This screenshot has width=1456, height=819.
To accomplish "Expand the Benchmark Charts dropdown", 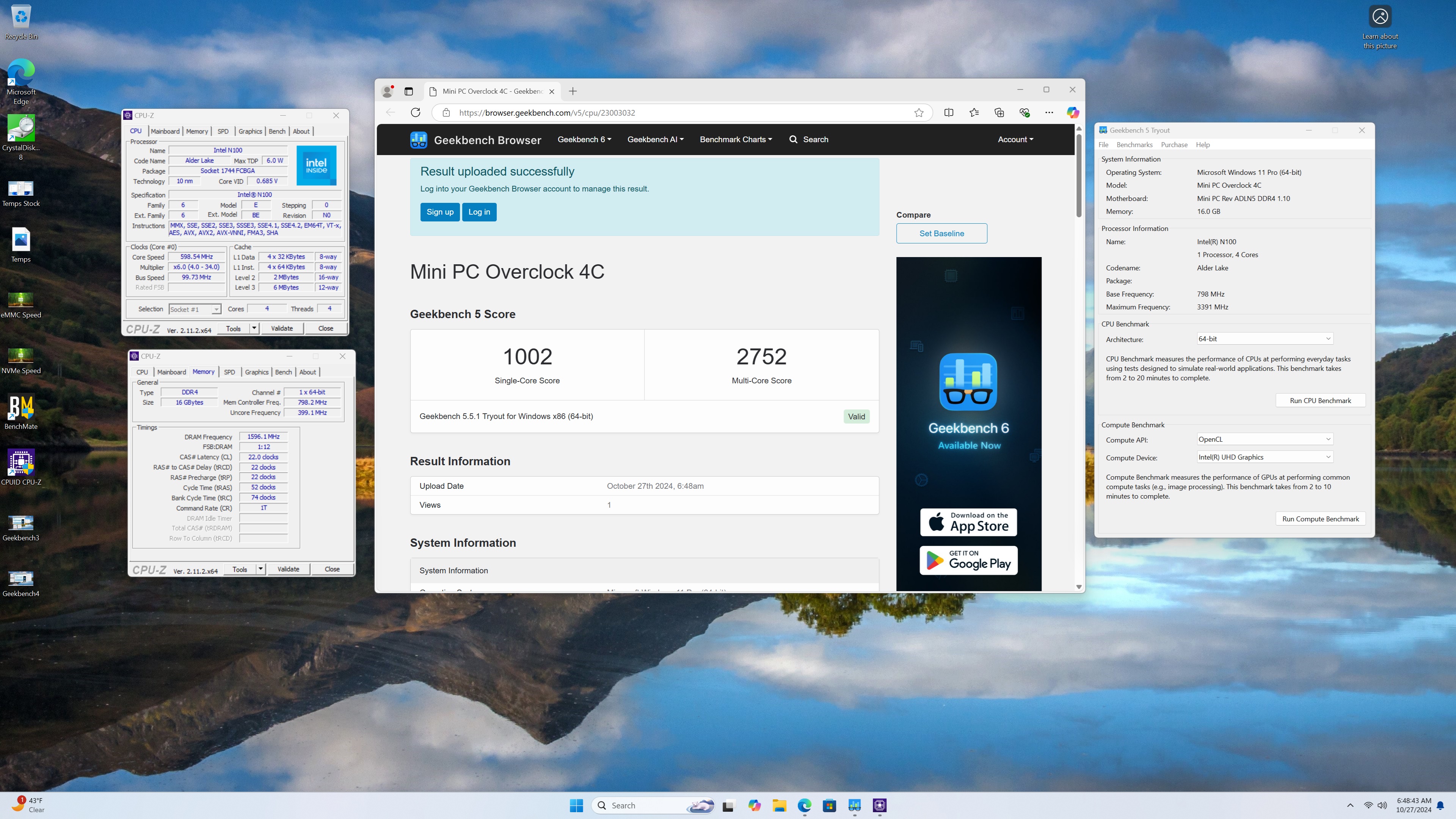I will tap(735, 140).
